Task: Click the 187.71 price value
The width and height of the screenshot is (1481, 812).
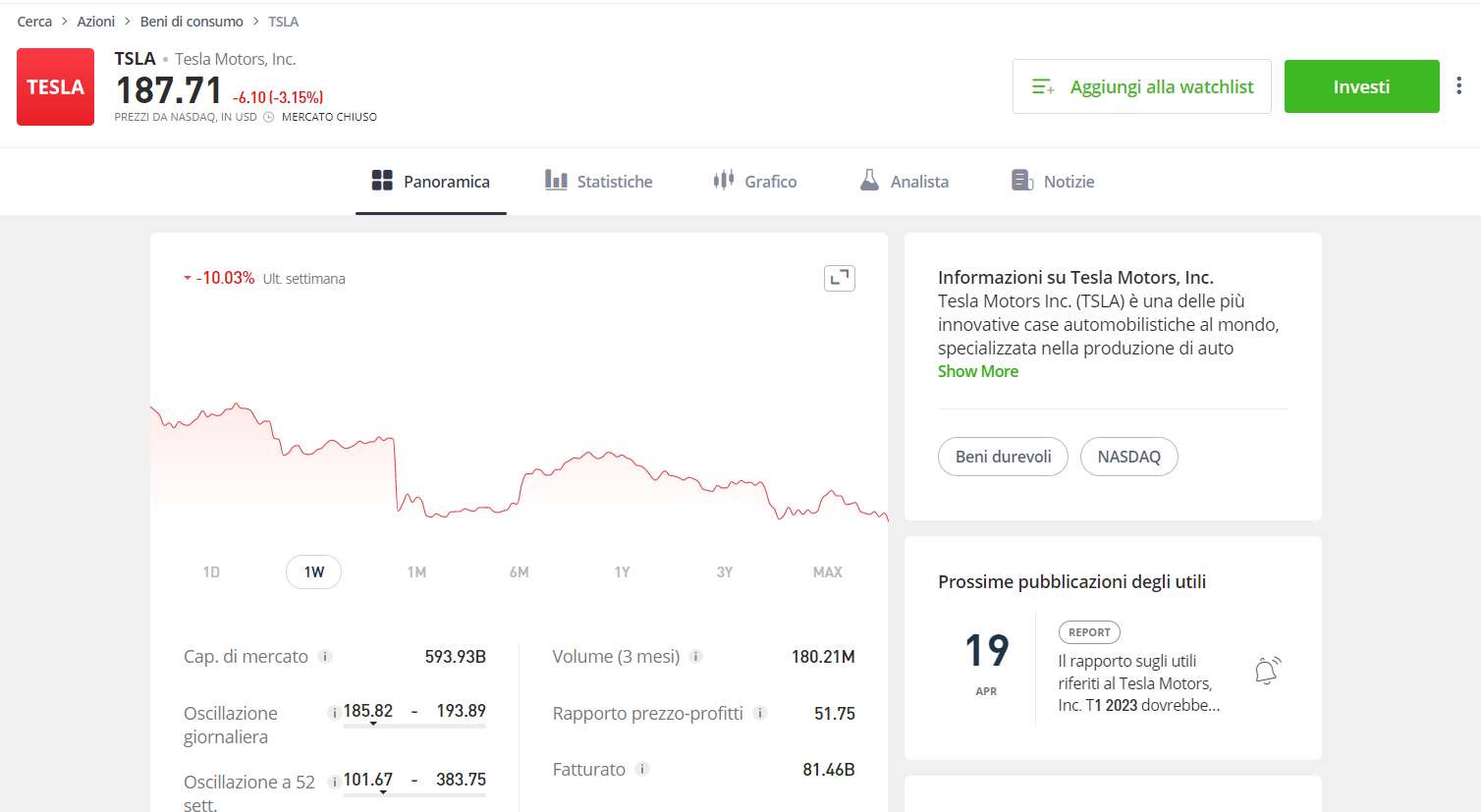Action: coord(169,90)
